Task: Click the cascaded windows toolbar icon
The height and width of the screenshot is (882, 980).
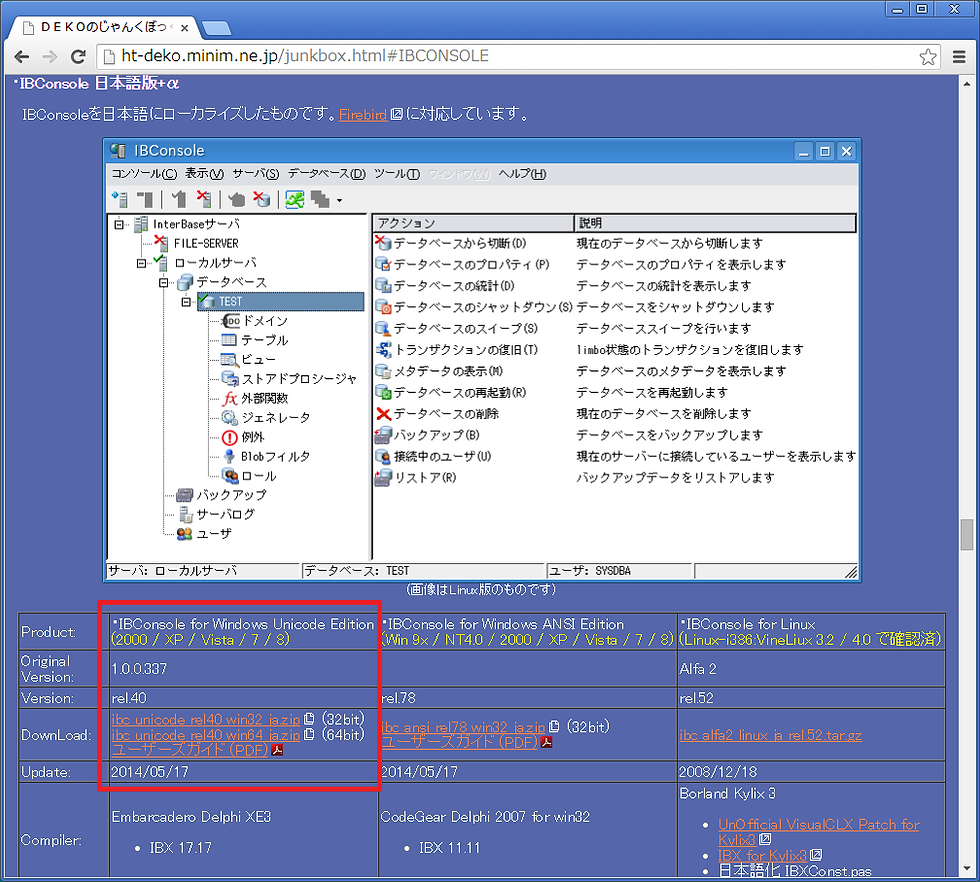Action: [x=321, y=199]
